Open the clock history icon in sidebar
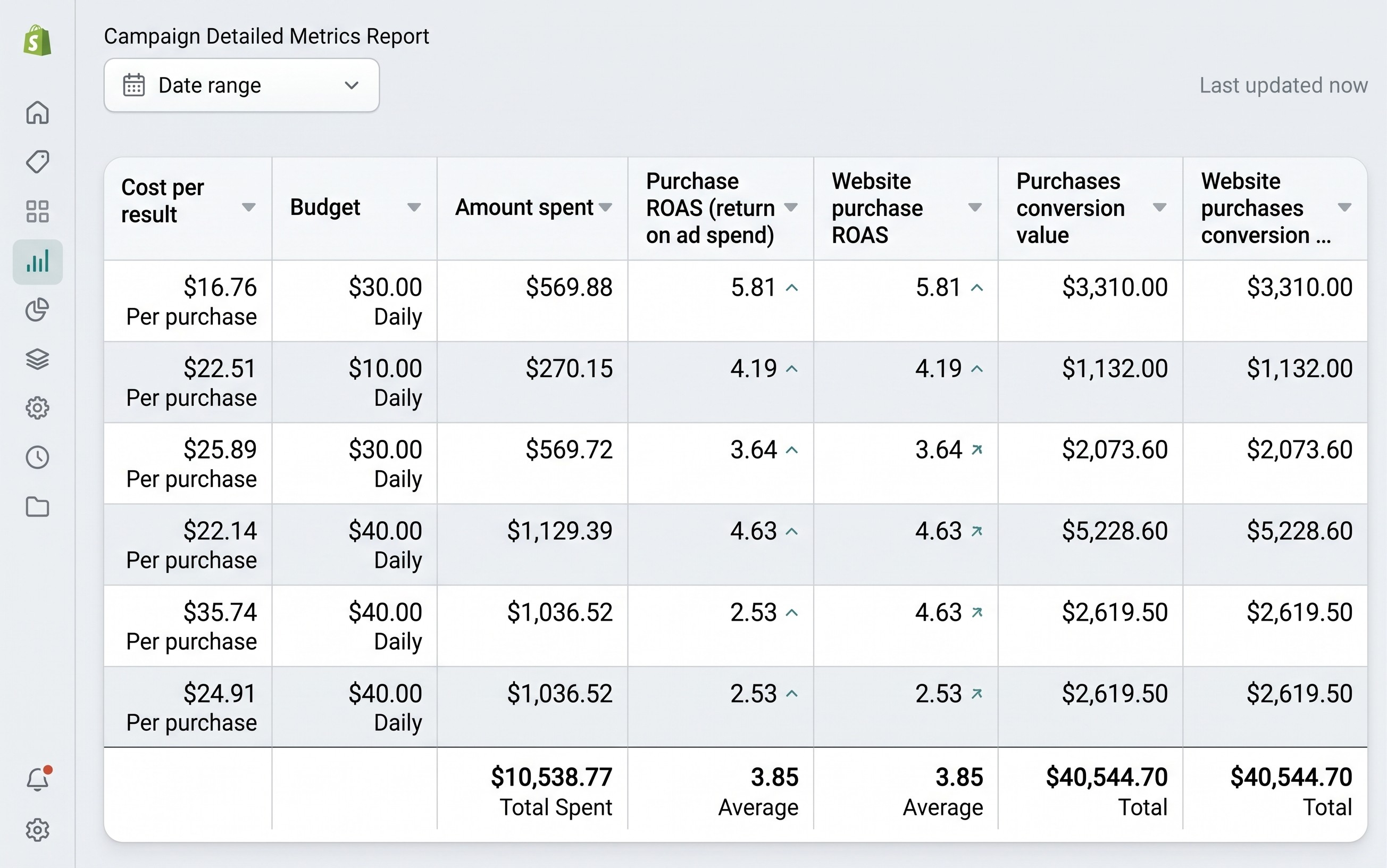The image size is (1387, 868). coord(37,457)
